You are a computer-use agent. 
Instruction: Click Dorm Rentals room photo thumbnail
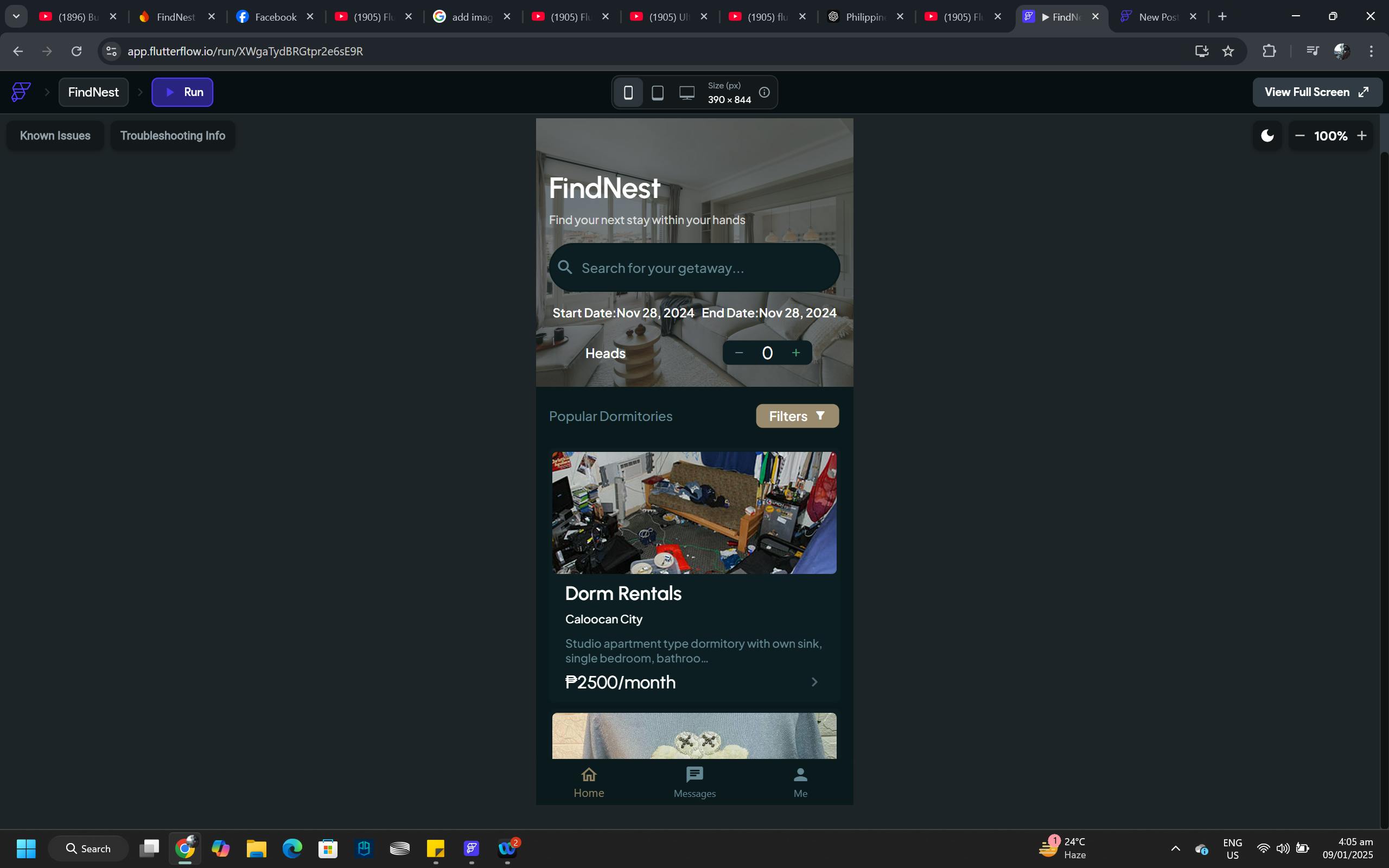click(693, 512)
